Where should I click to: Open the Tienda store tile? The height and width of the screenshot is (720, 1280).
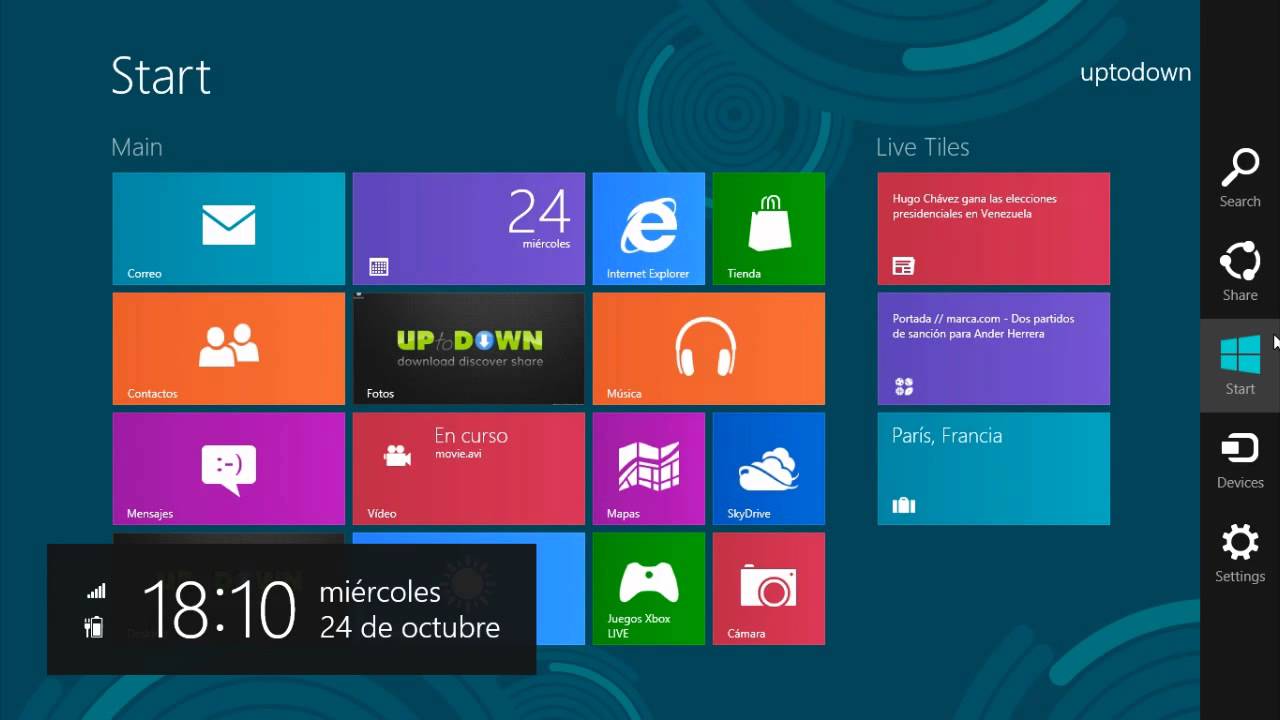(768, 228)
